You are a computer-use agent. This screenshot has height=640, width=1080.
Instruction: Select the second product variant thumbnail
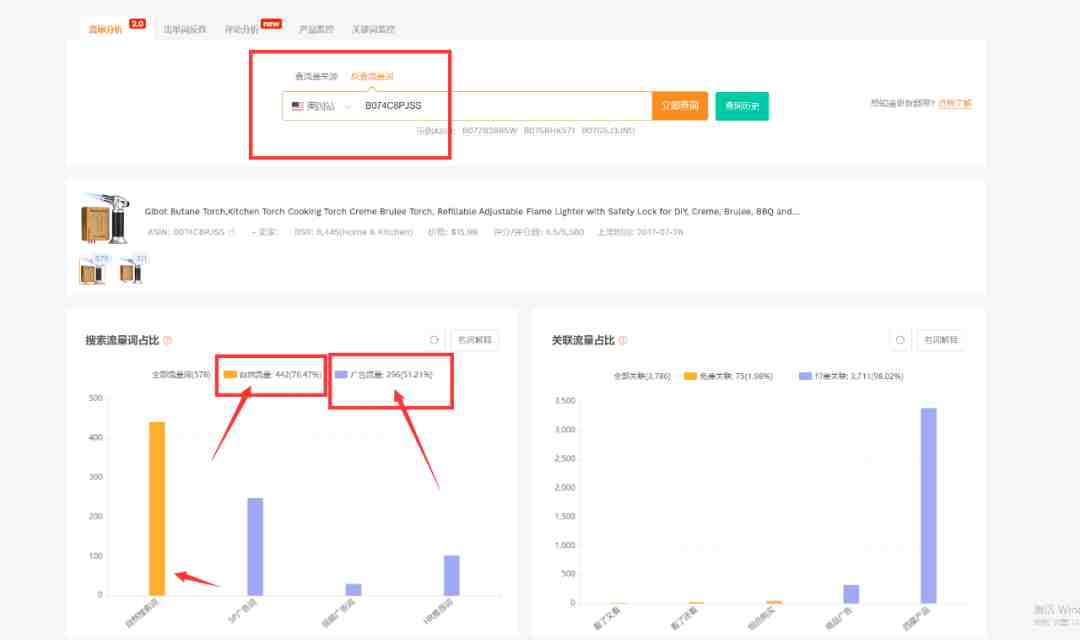pos(133,270)
